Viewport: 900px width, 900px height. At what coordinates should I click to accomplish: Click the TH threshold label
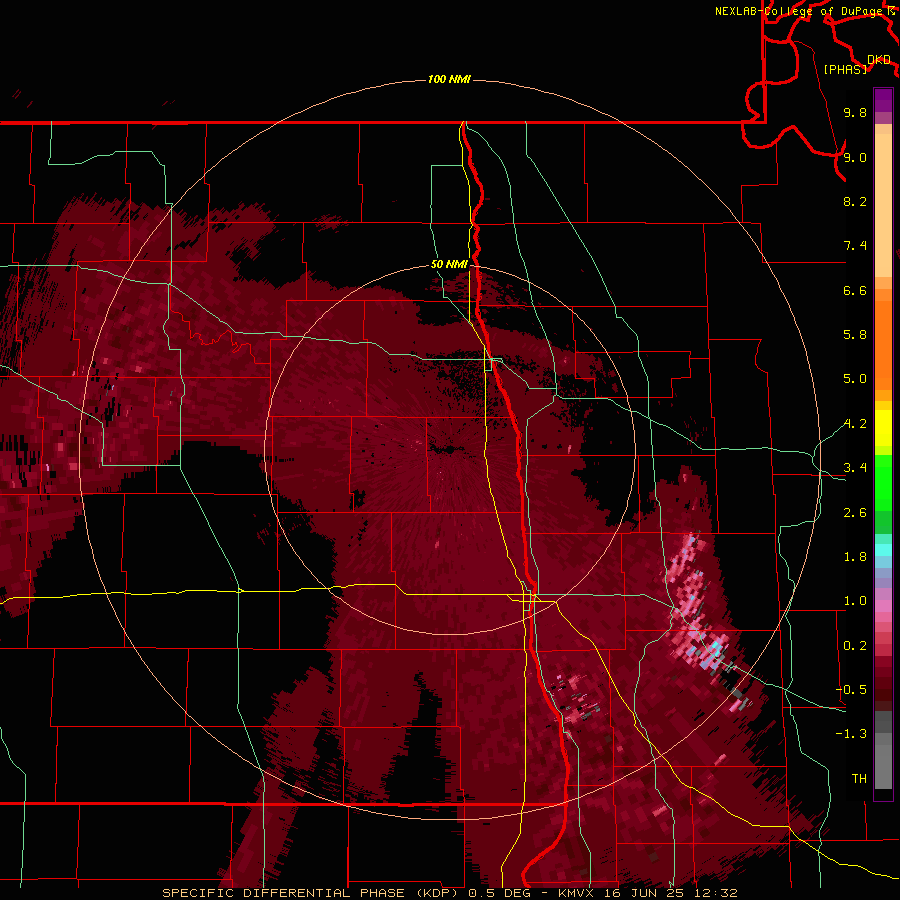click(x=859, y=779)
